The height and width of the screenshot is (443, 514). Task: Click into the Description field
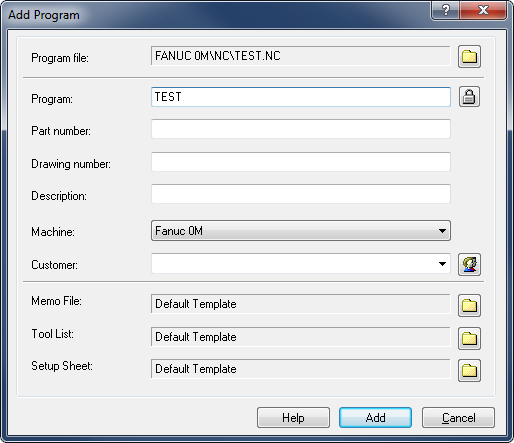point(301,194)
